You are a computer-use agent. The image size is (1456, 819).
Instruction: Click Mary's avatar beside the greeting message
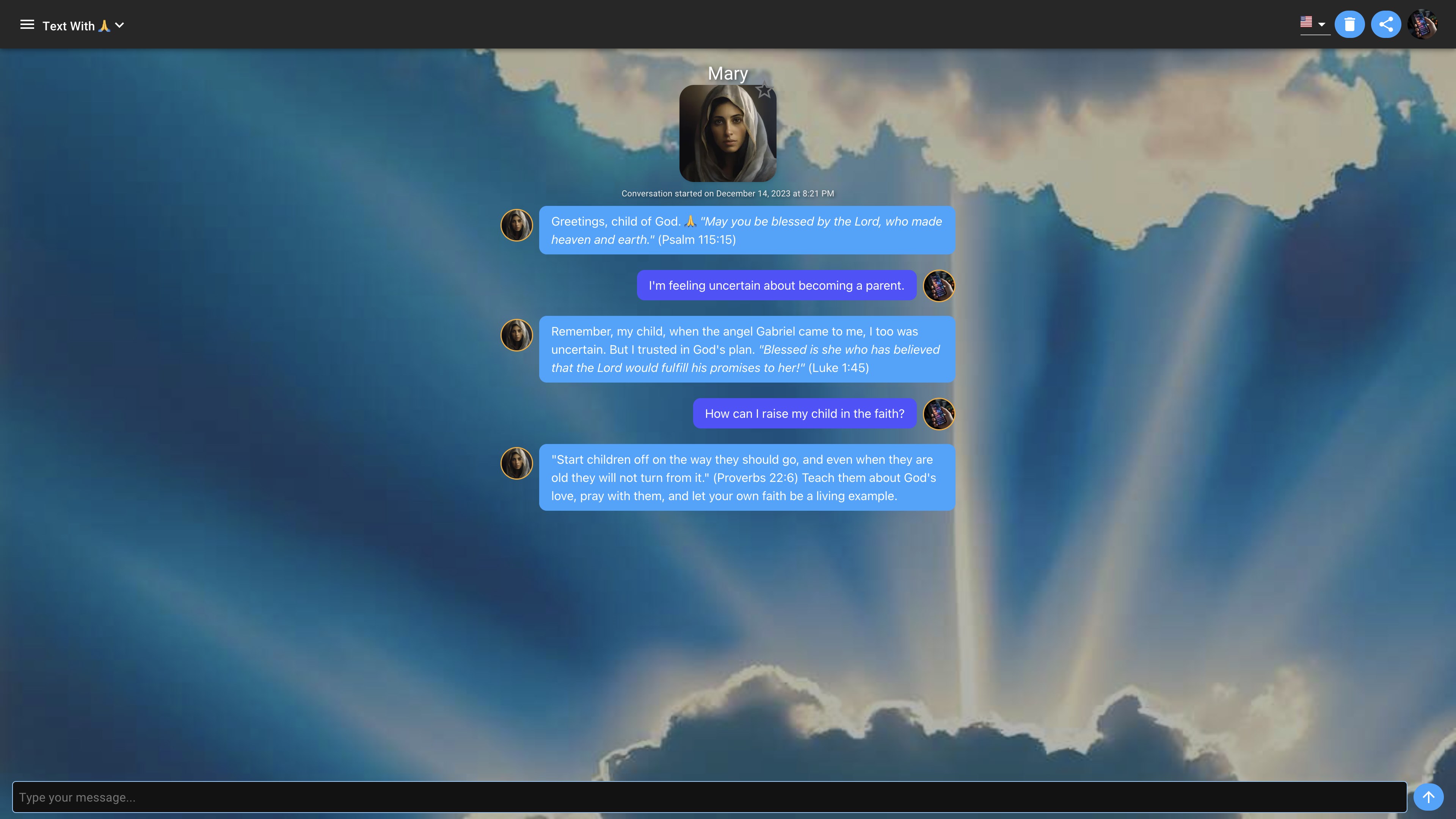(x=516, y=225)
